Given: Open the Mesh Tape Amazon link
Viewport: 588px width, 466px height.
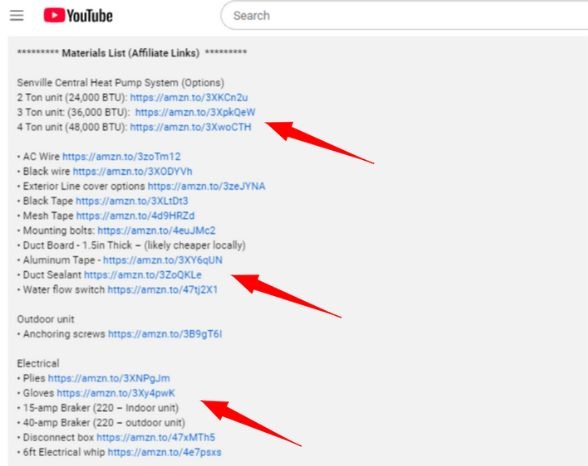Looking at the screenshot, I should [135, 216].
